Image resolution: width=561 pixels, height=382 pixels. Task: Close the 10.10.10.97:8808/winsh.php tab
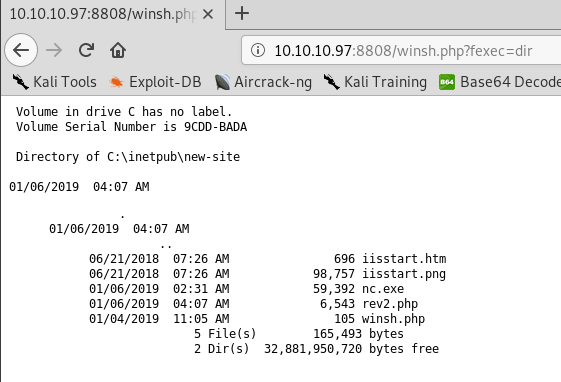(x=208, y=14)
